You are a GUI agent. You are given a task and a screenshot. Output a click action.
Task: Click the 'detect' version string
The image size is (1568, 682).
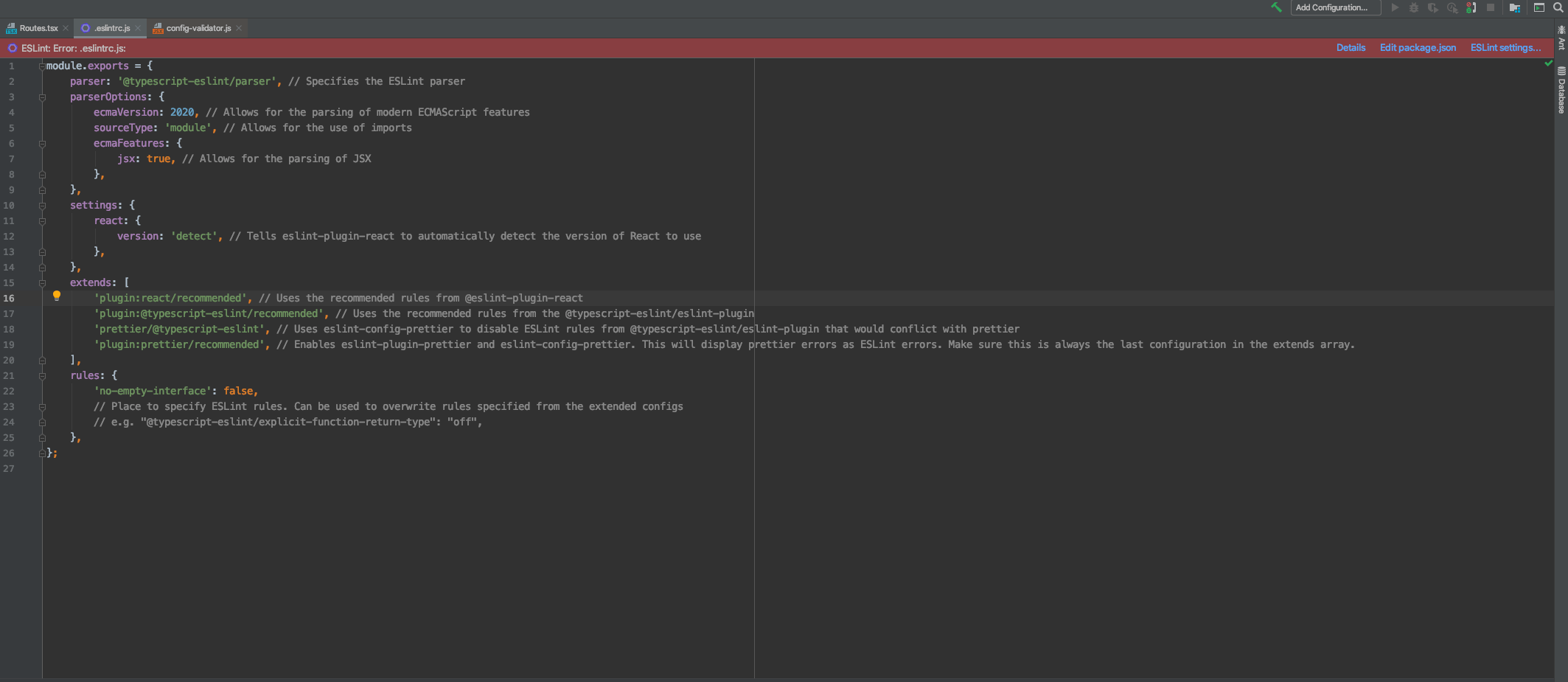pyautogui.click(x=195, y=237)
